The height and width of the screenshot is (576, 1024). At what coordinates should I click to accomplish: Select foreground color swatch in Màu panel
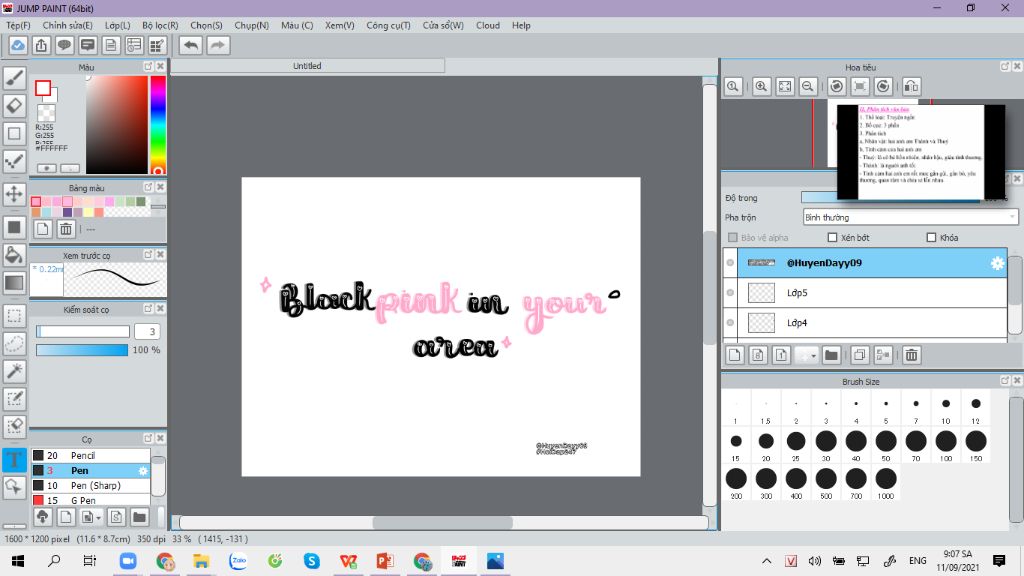point(43,88)
